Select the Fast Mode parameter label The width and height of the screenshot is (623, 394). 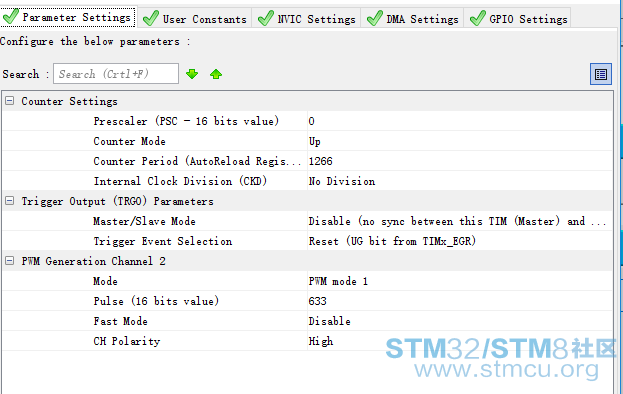(x=120, y=321)
